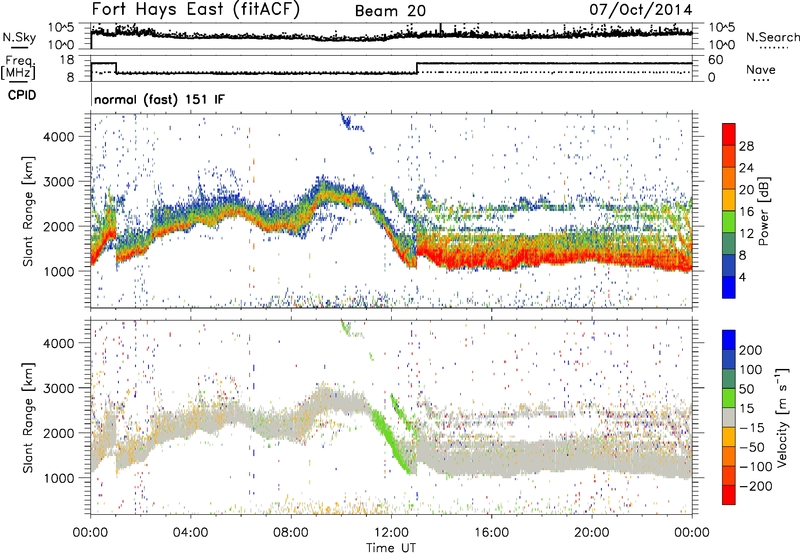Click the '60' tick on Nave axis
Viewport: 800px width, 554px height.
716,60
